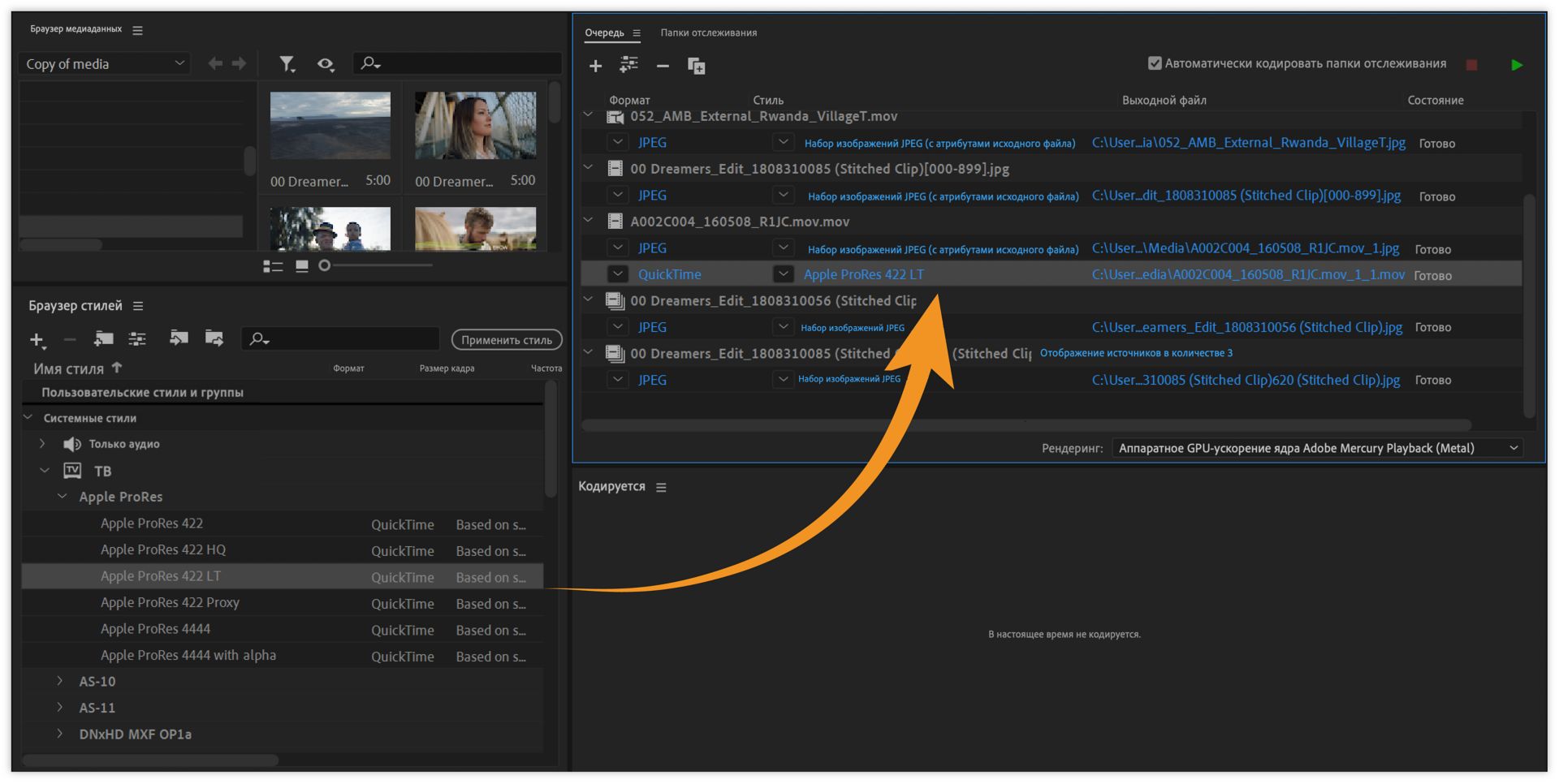Open the Apple ProRes 422 LT style link in the queue
Viewport: 1559px width, 784px height.
click(x=863, y=274)
